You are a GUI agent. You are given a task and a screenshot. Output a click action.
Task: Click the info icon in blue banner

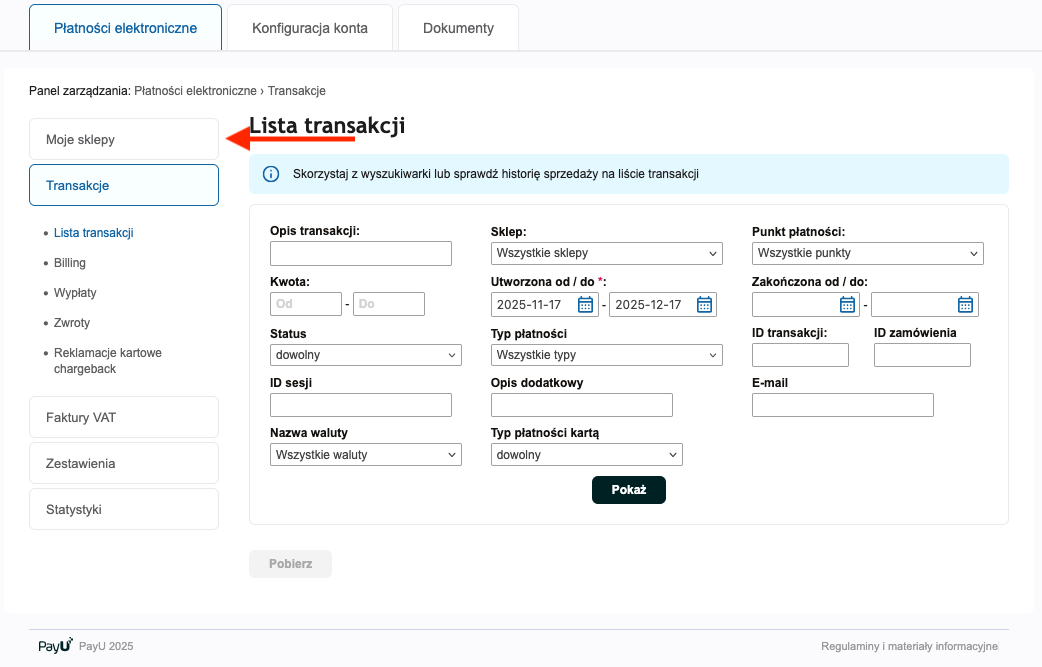[271, 174]
